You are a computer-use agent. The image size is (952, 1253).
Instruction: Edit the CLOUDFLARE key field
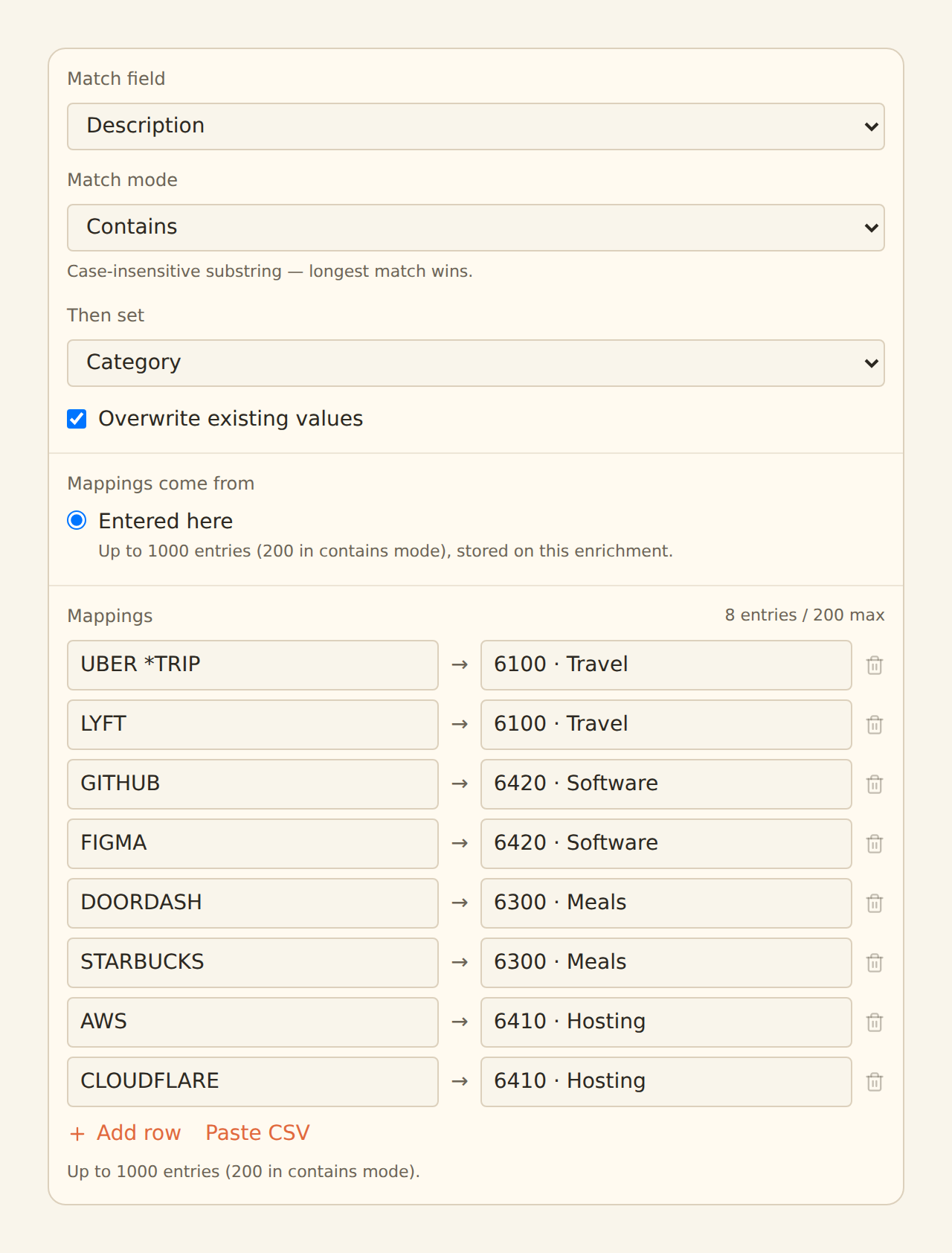pyautogui.click(x=253, y=1082)
